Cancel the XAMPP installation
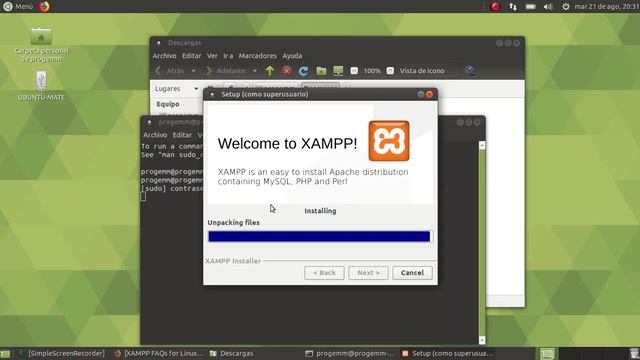The width and height of the screenshot is (640, 360). coord(412,273)
